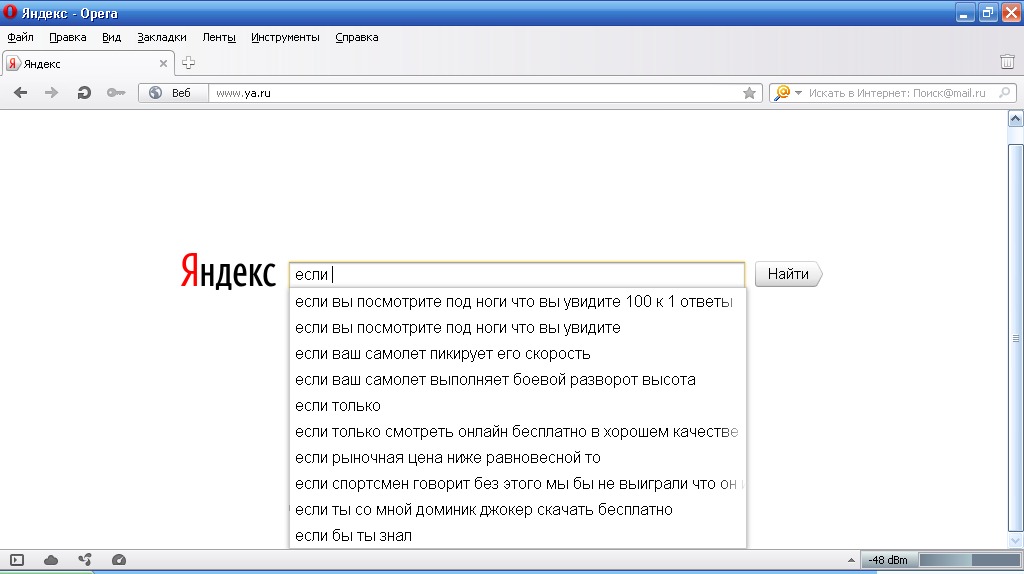Click the -48 dBm status indicator
The width and height of the screenshot is (1024, 574).
[888, 560]
